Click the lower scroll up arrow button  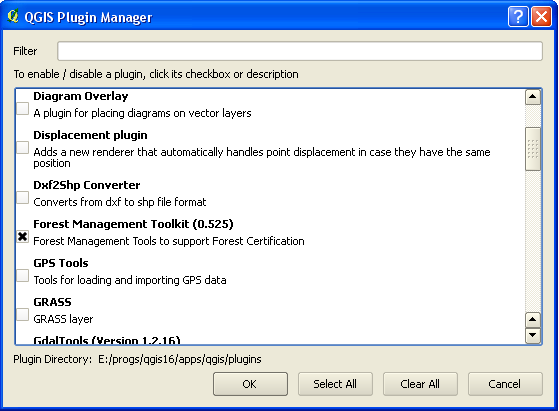(533, 319)
